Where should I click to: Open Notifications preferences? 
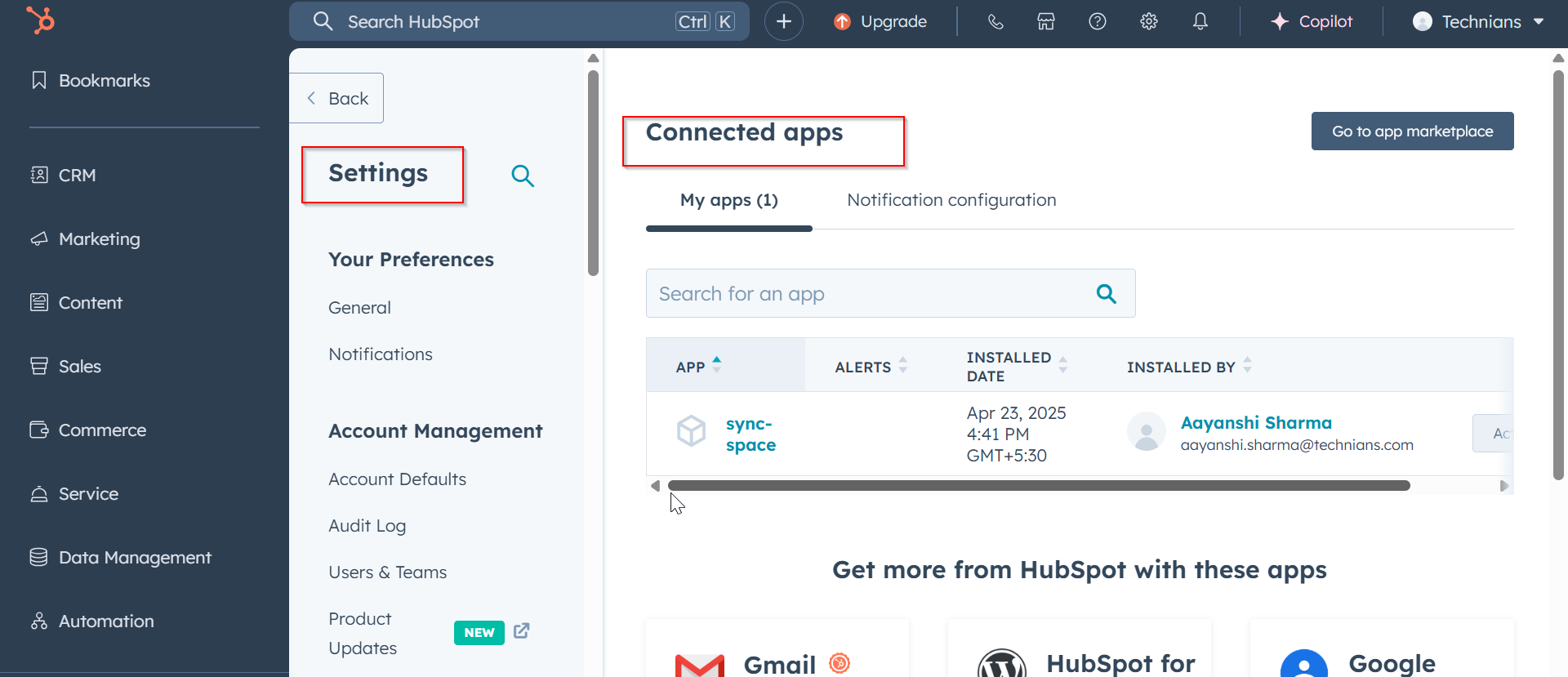click(381, 354)
